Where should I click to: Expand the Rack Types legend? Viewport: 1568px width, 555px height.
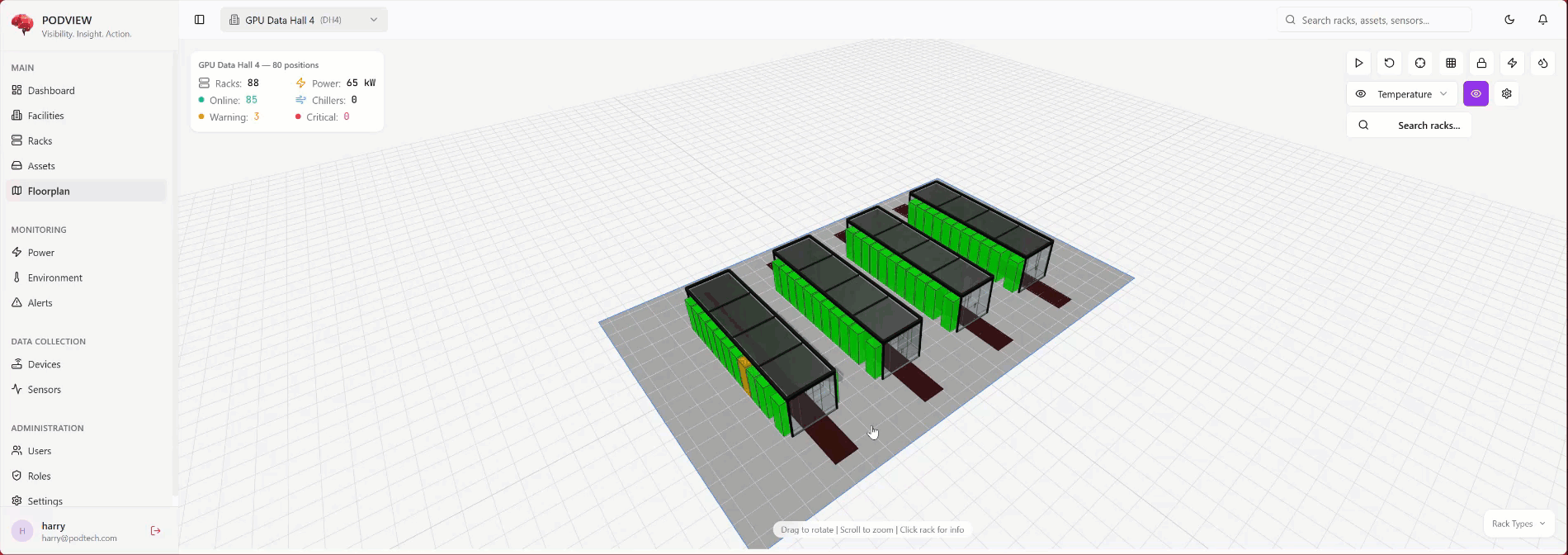(x=1518, y=524)
